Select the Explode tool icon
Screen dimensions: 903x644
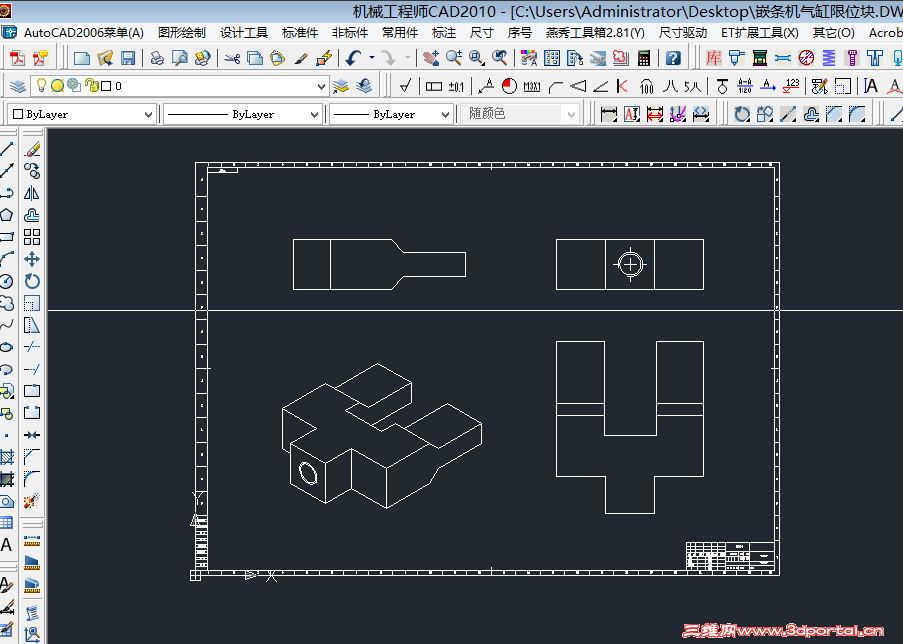(x=32, y=501)
